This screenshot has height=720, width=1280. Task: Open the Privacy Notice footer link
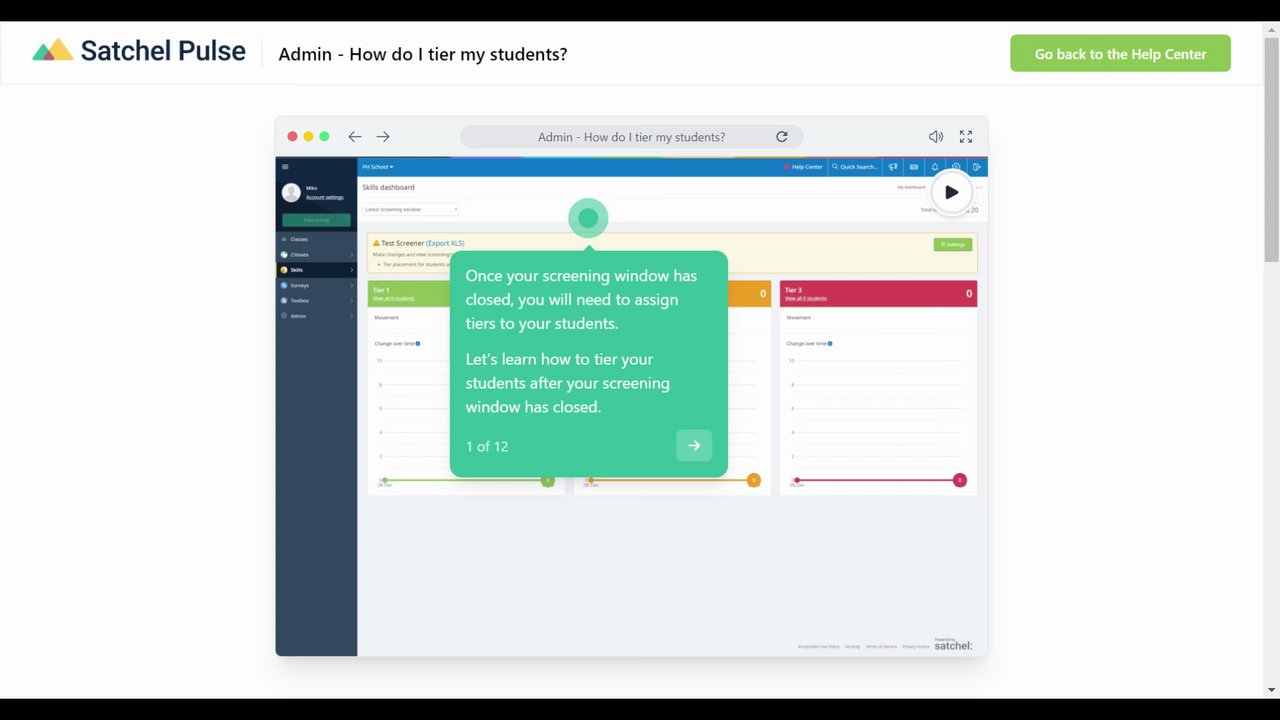point(916,647)
